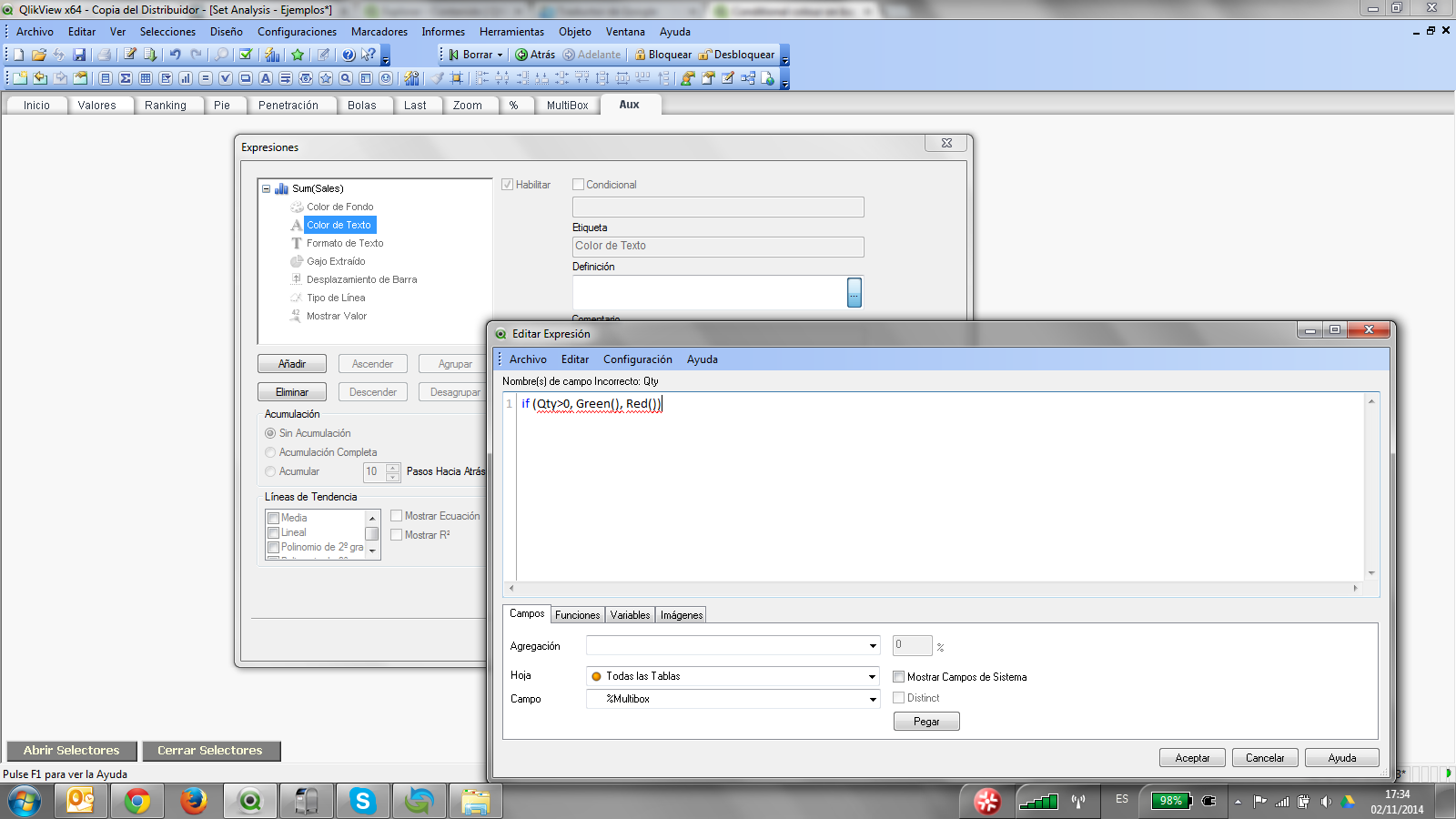The image size is (1456, 819).
Task: Click the Añadir button in Expresiones
Action: pos(292,364)
